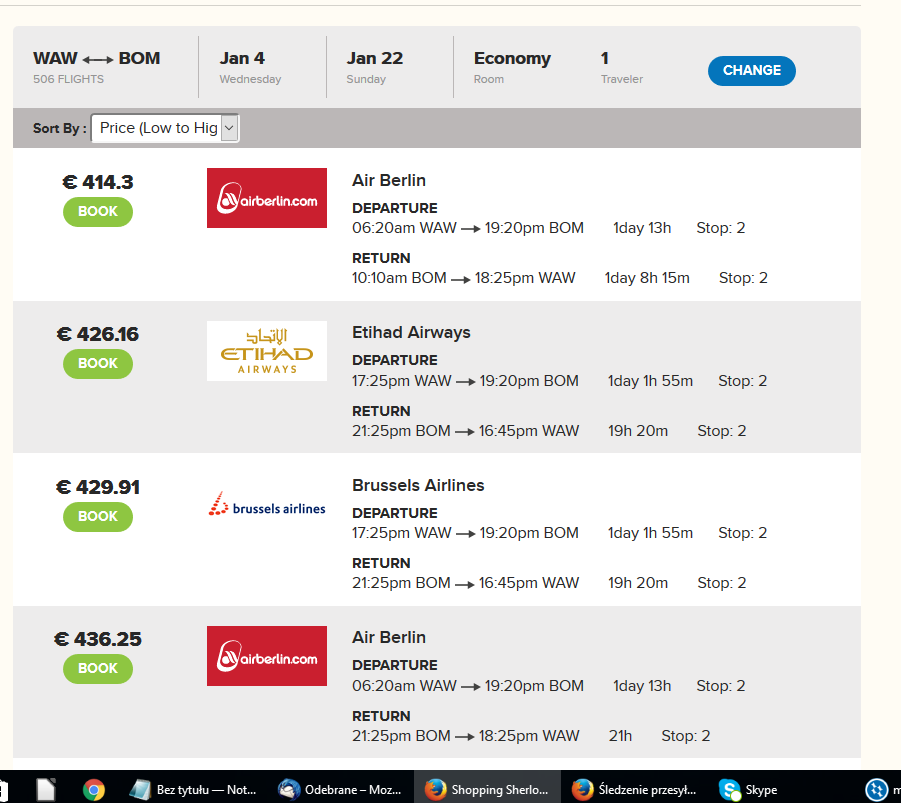Click the € 436.25 price

click(98, 639)
